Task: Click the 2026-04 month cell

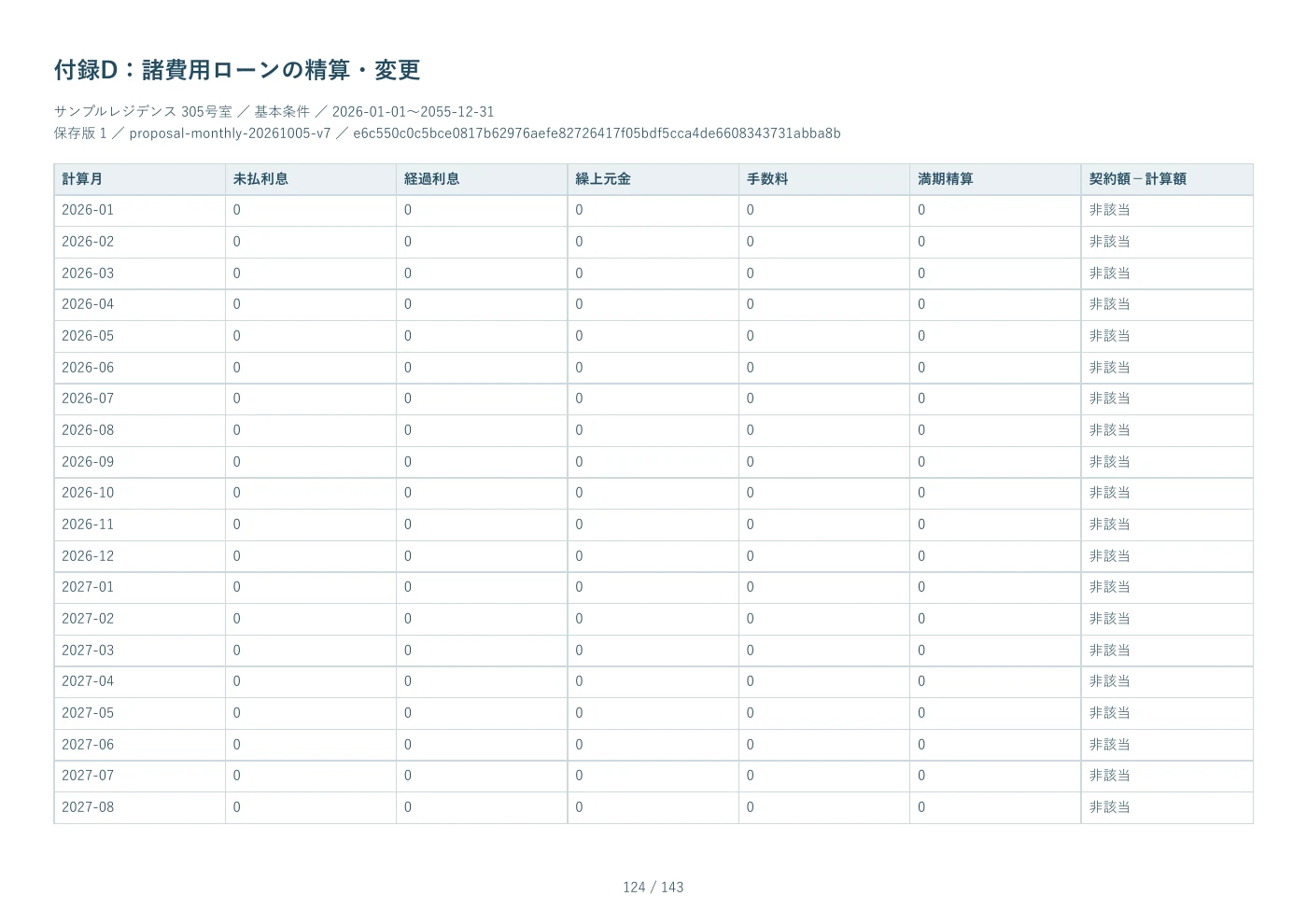Action: pyautogui.click(x=139, y=305)
